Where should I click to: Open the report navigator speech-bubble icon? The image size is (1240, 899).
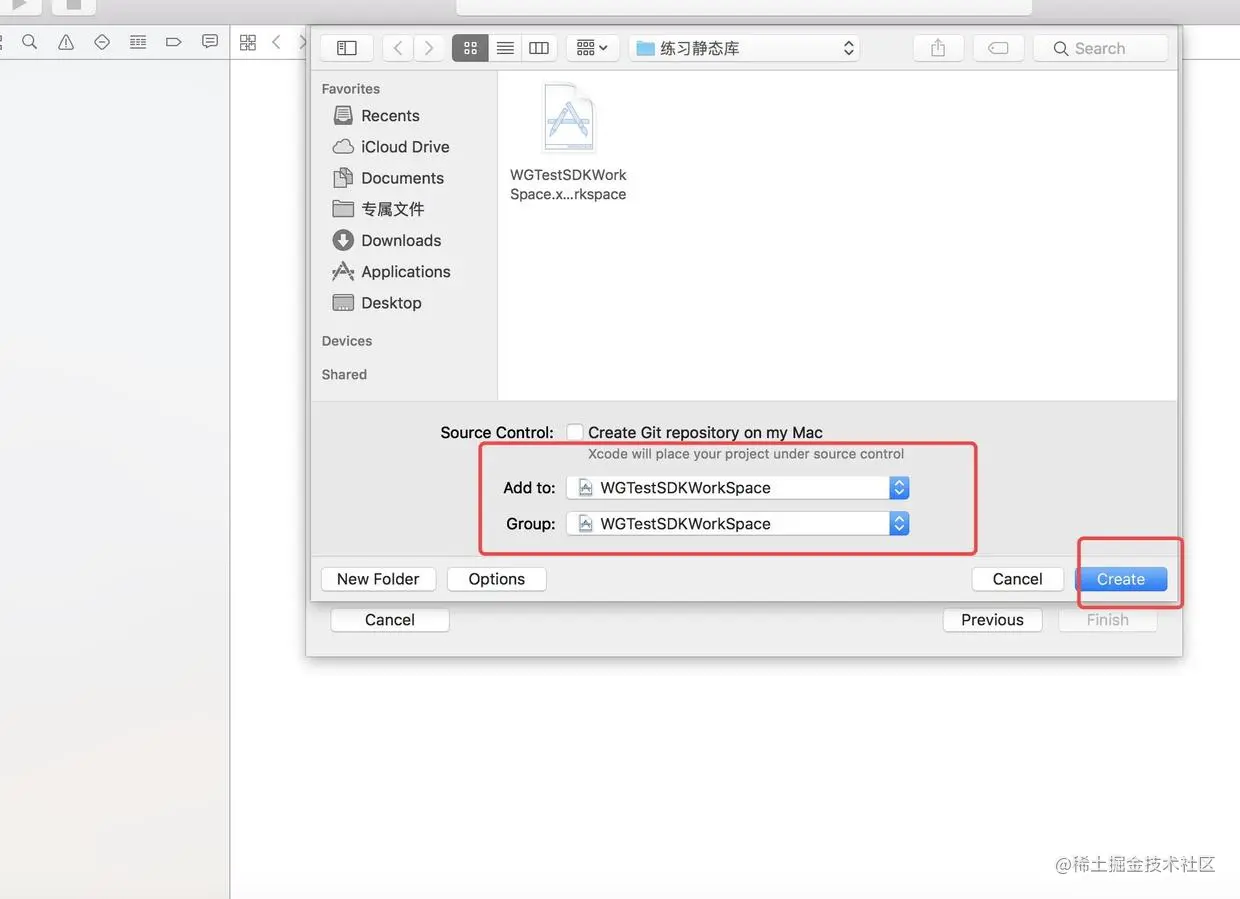(210, 42)
